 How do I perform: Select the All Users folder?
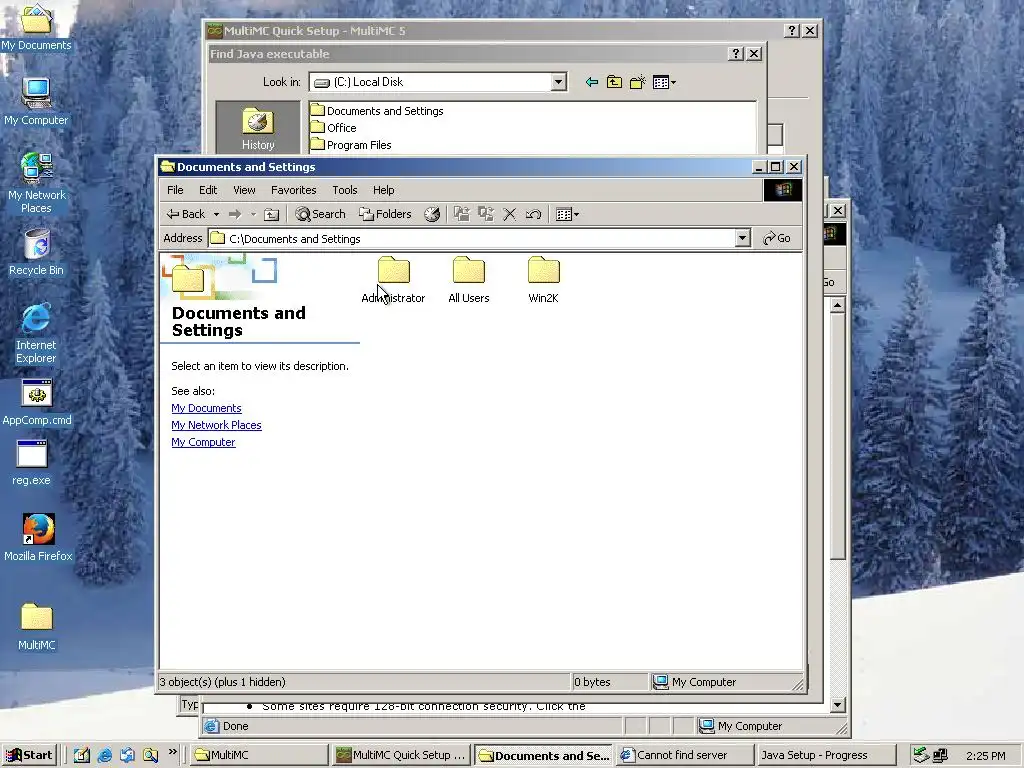click(468, 280)
